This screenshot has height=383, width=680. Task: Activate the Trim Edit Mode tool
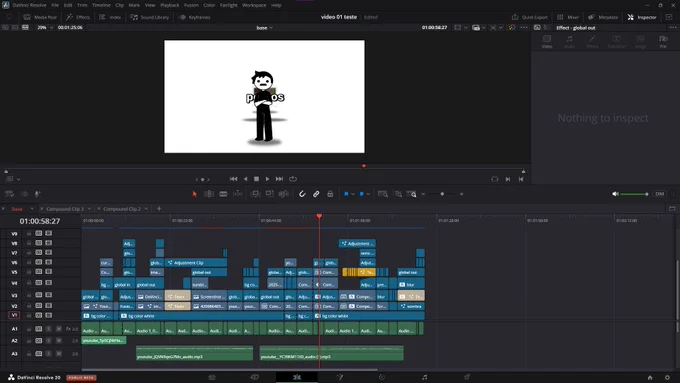pyautogui.click(x=209, y=194)
